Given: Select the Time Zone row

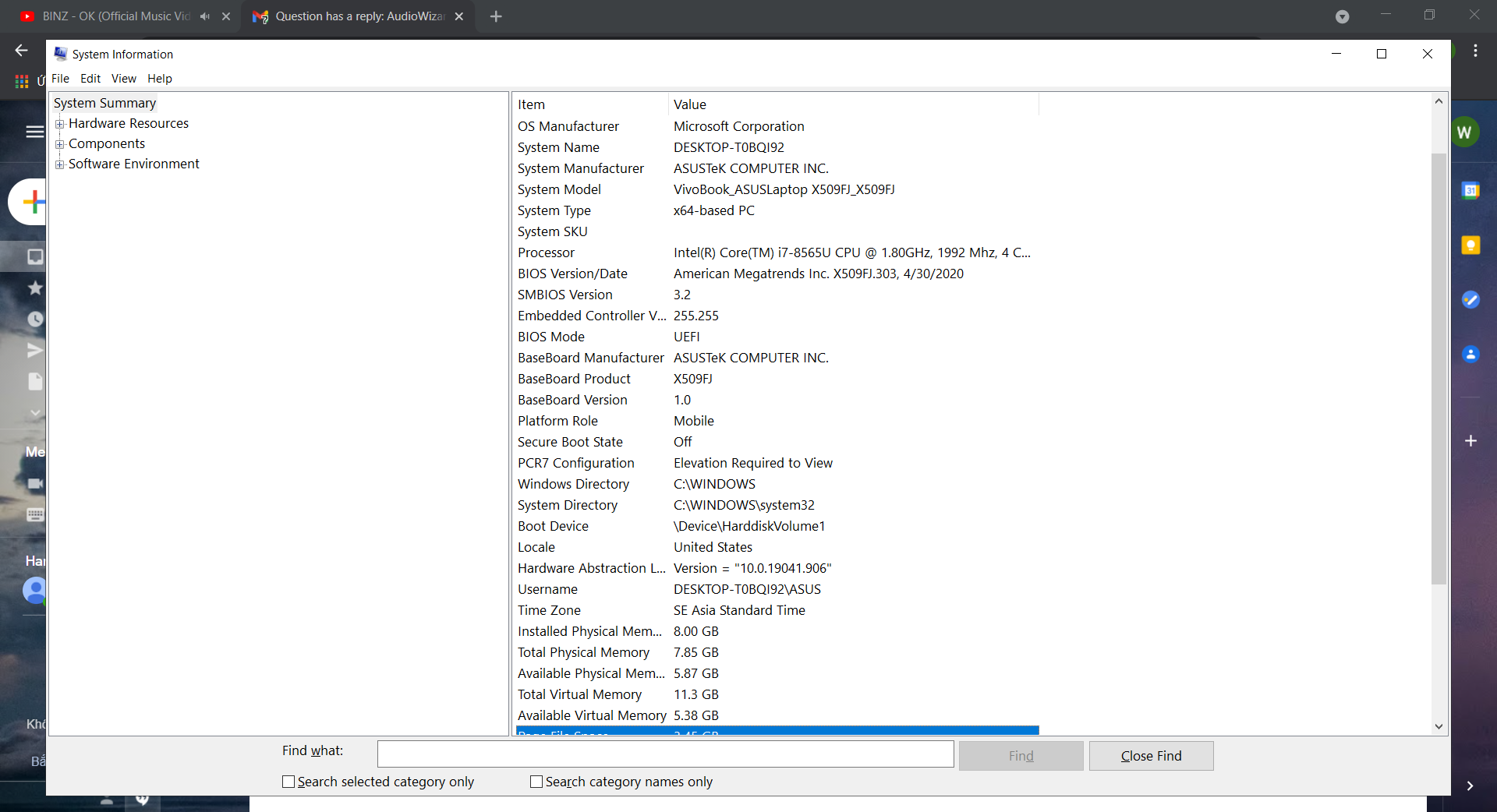Looking at the screenshot, I should [777, 610].
